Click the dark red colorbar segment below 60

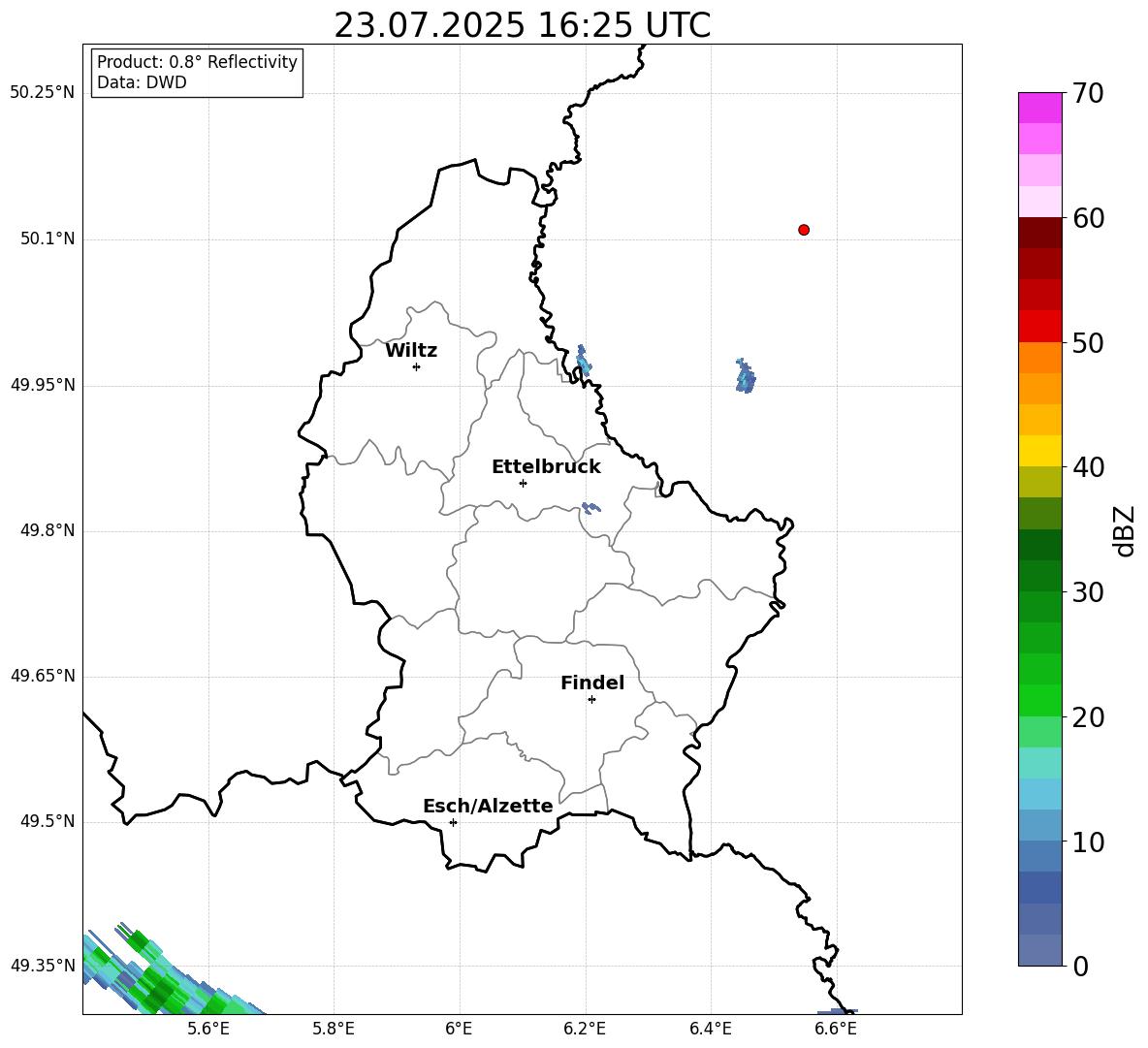coord(1039,233)
